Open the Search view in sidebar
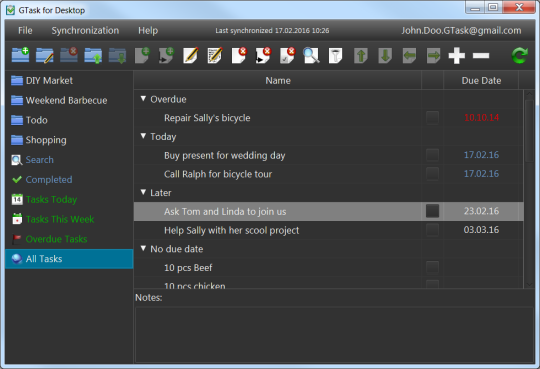540x369 pixels. pyautogui.click(x=69, y=160)
